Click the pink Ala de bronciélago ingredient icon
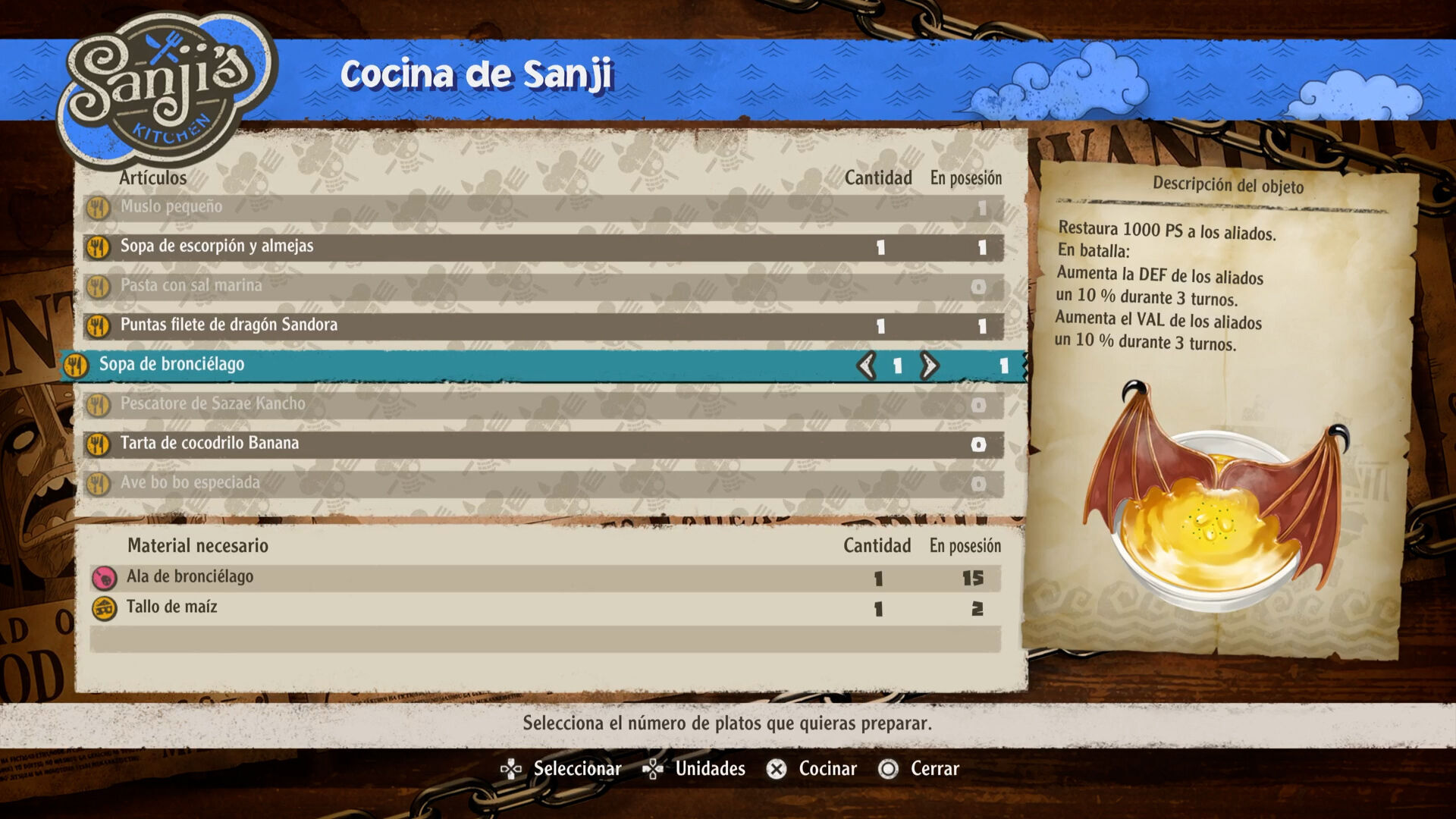This screenshot has height=819, width=1456. coord(104,578)
